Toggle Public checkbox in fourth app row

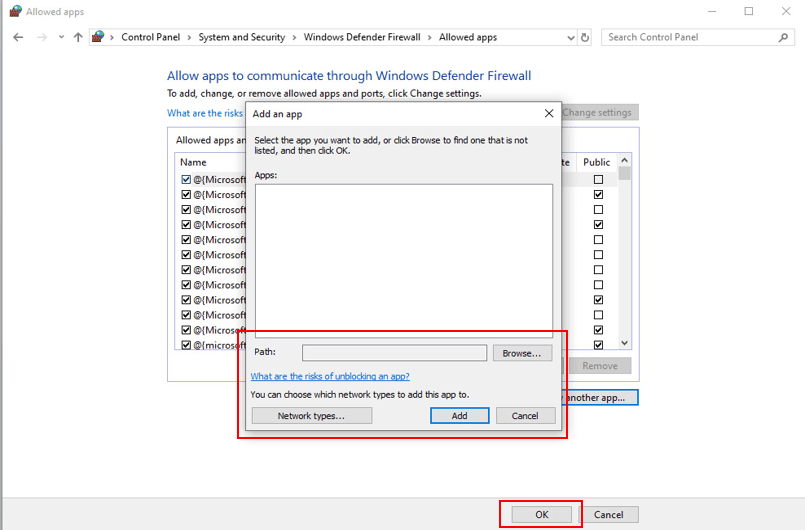click(x=598, y=224)
